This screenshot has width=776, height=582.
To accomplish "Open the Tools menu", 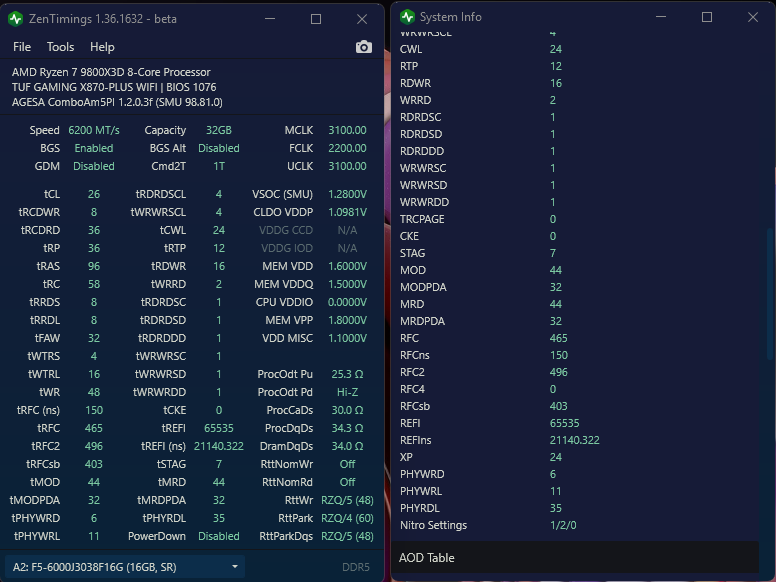I will click(60, 47).
